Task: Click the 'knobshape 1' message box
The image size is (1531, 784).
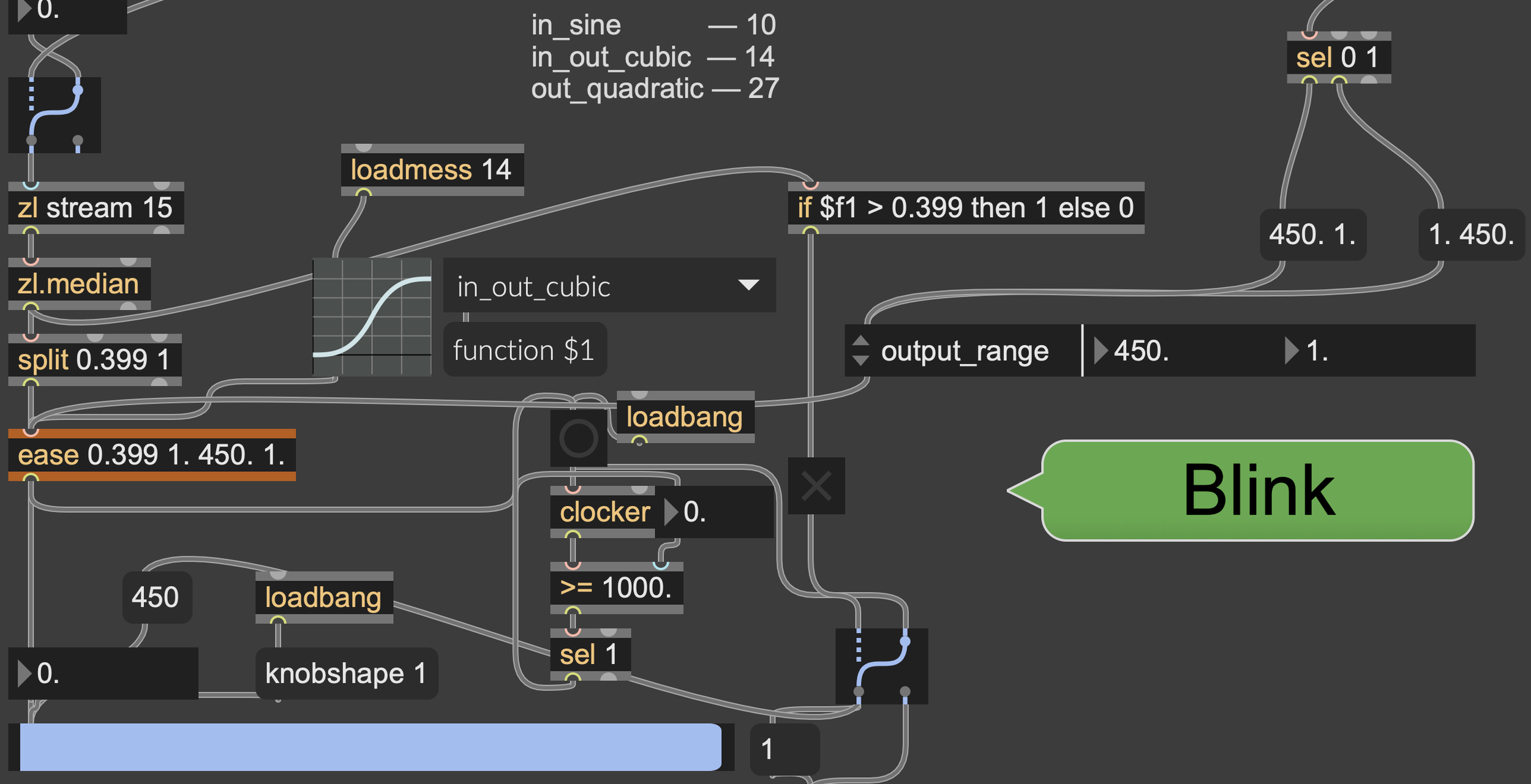Action: pos(346,673)
